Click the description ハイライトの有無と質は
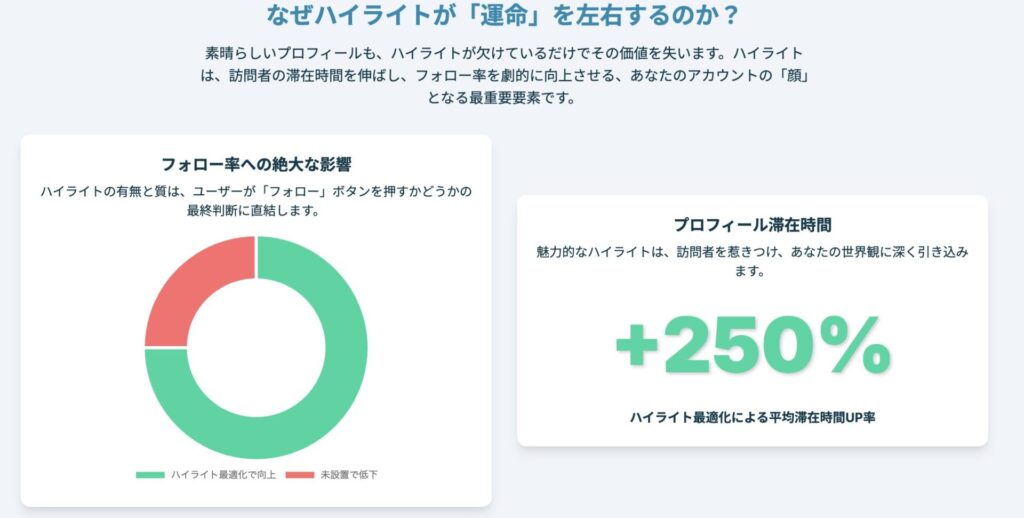Viewport: 1024px width, 518px height. tap(256, 201)
